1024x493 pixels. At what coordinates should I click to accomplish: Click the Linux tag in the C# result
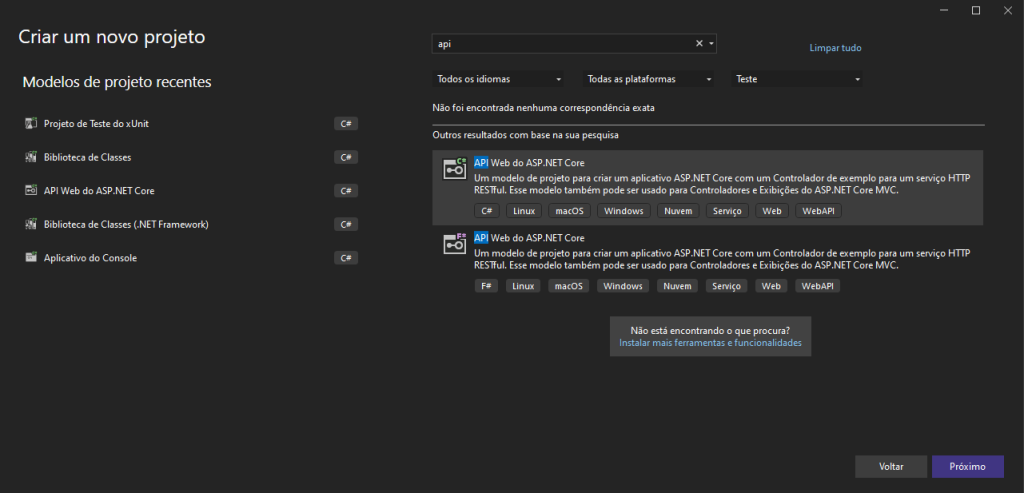(524, 211)
